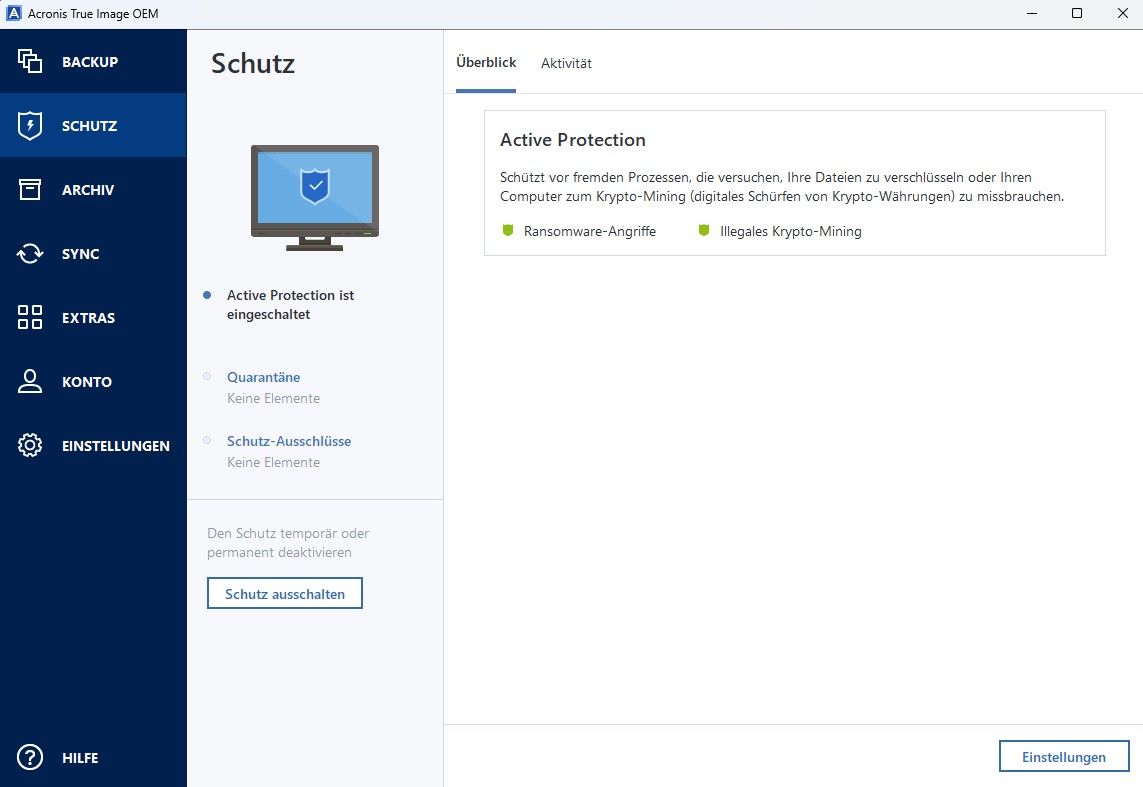This screenshot has width=1143, height=787.
Task: Open the Quarantäne link
Action: click(263, 377)
